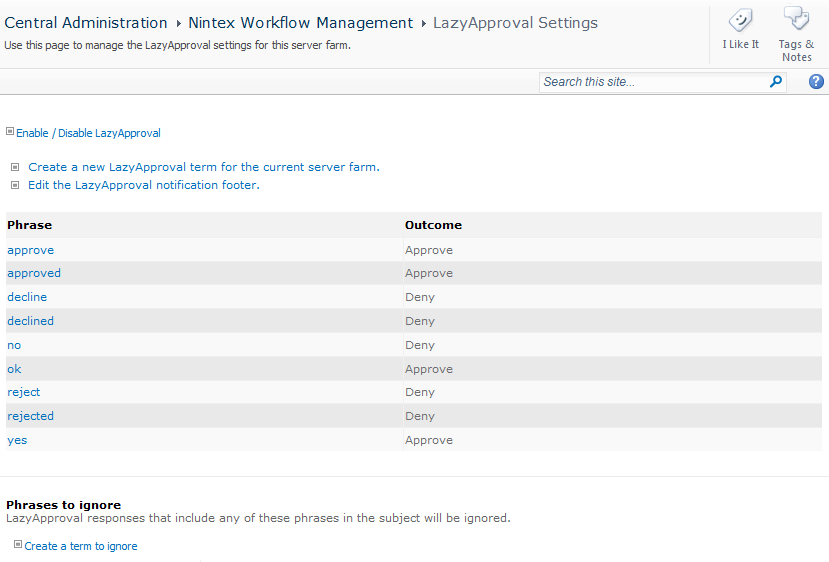Open the blue help question icon

816,81
